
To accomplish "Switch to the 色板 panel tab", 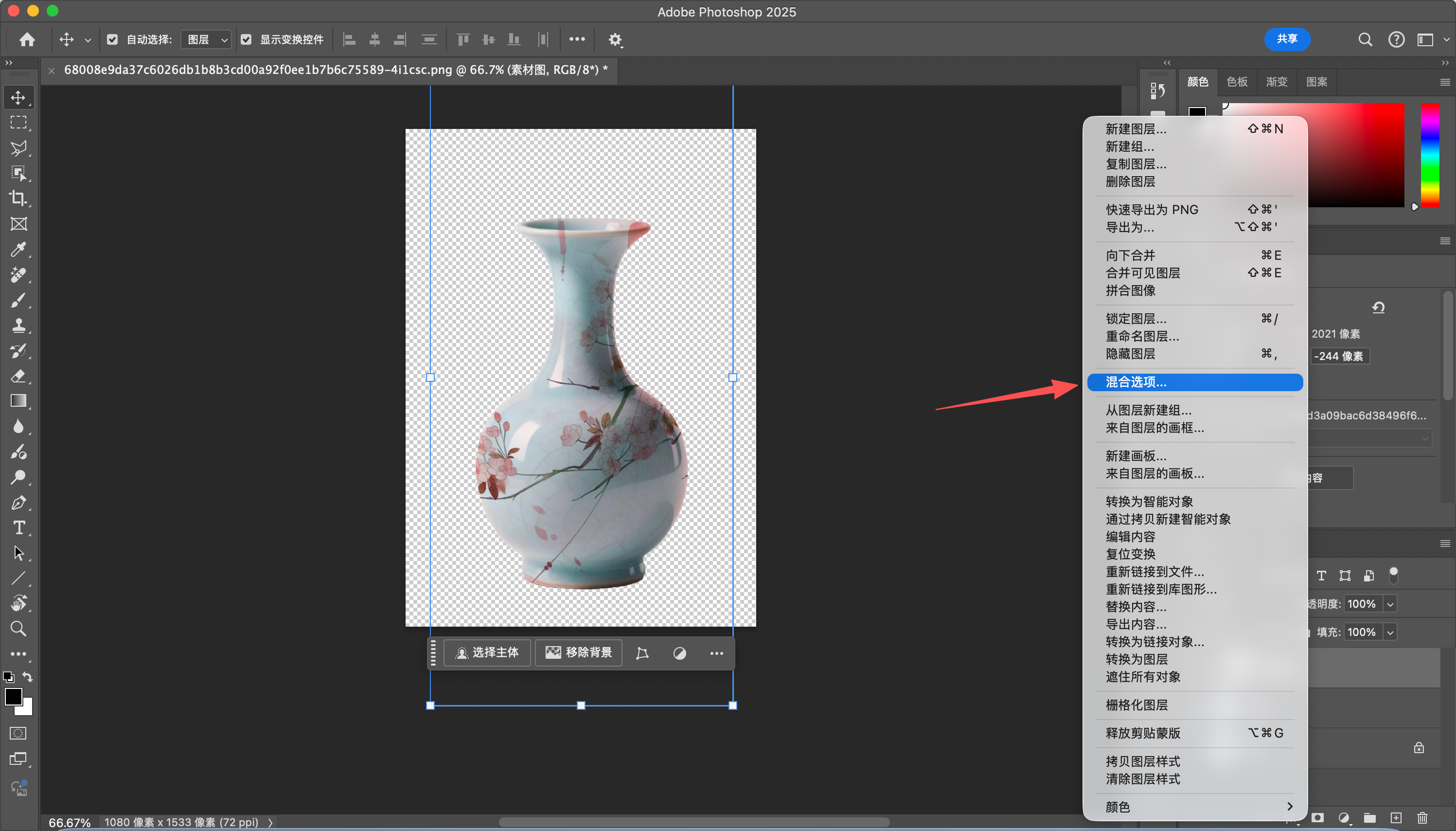I will [x=1236, y=82].
